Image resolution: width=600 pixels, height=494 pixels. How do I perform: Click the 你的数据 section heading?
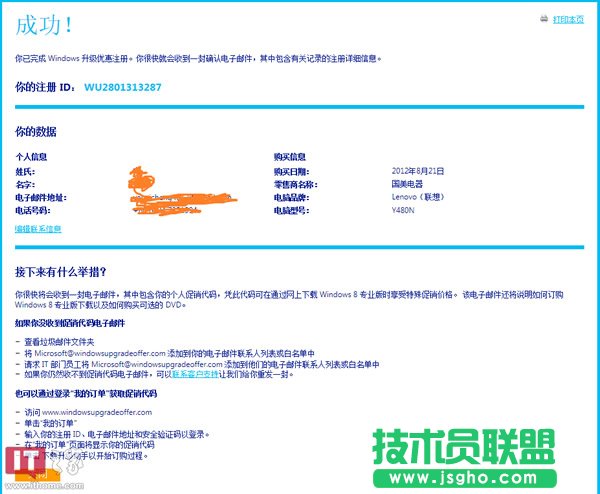tap(36, 132)
